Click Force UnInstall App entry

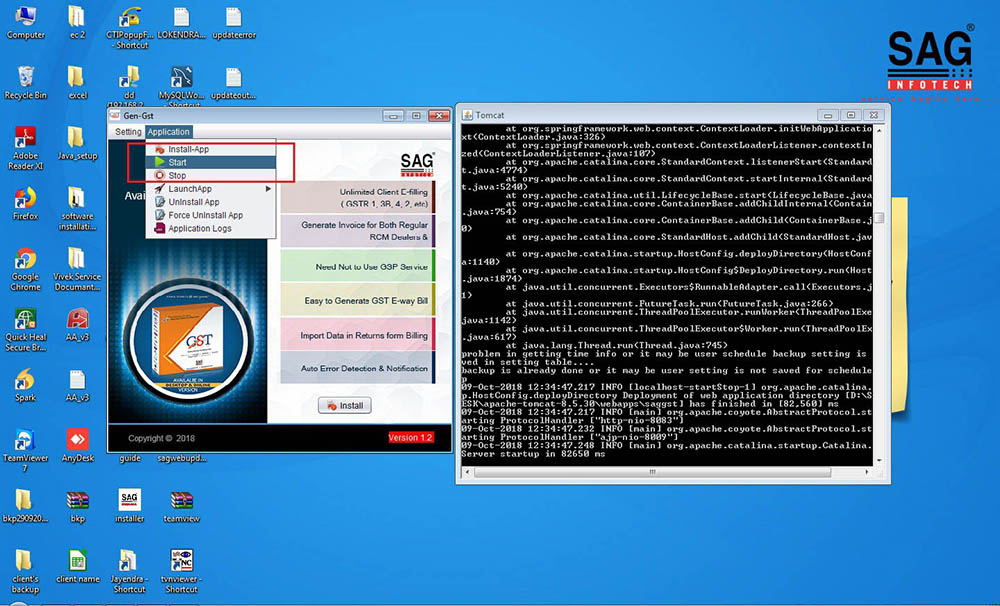tap(205, 215)
